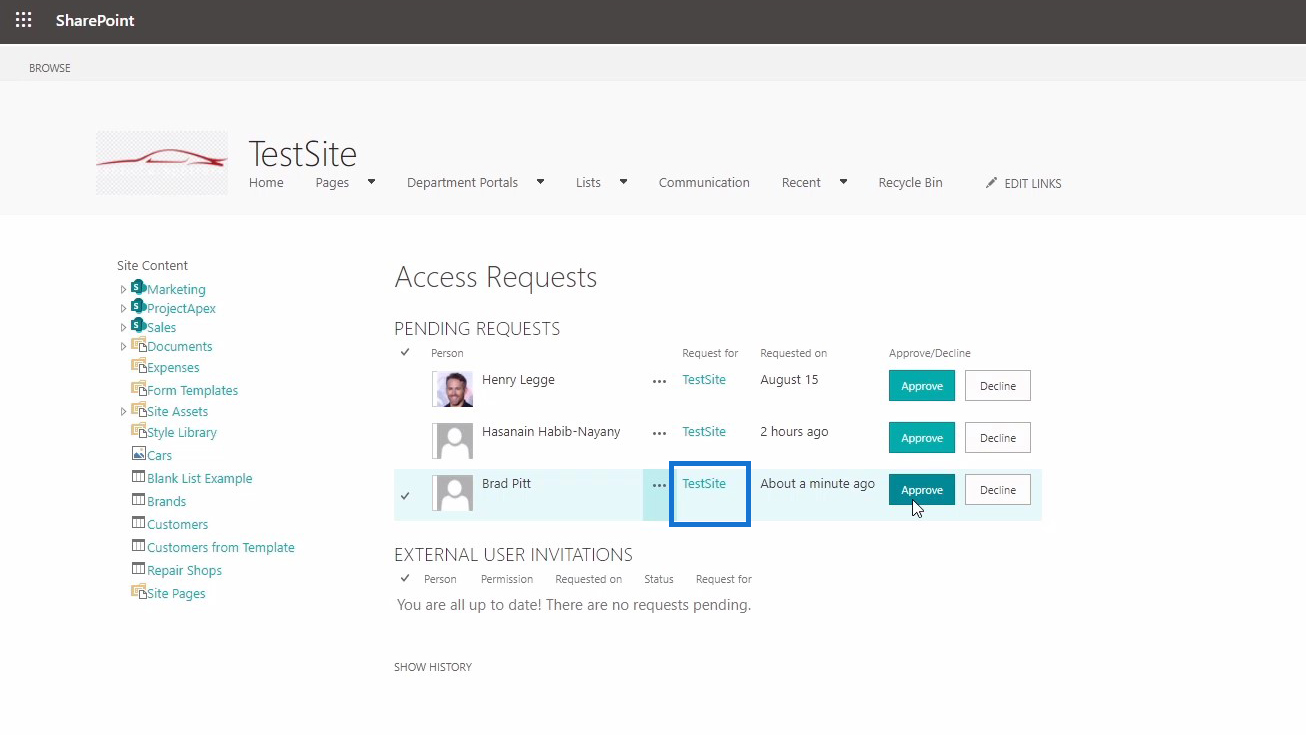Open the Lists navigation dropdown arrow
This screenshot has height=735, width=1306.
(x=623, y=182)
